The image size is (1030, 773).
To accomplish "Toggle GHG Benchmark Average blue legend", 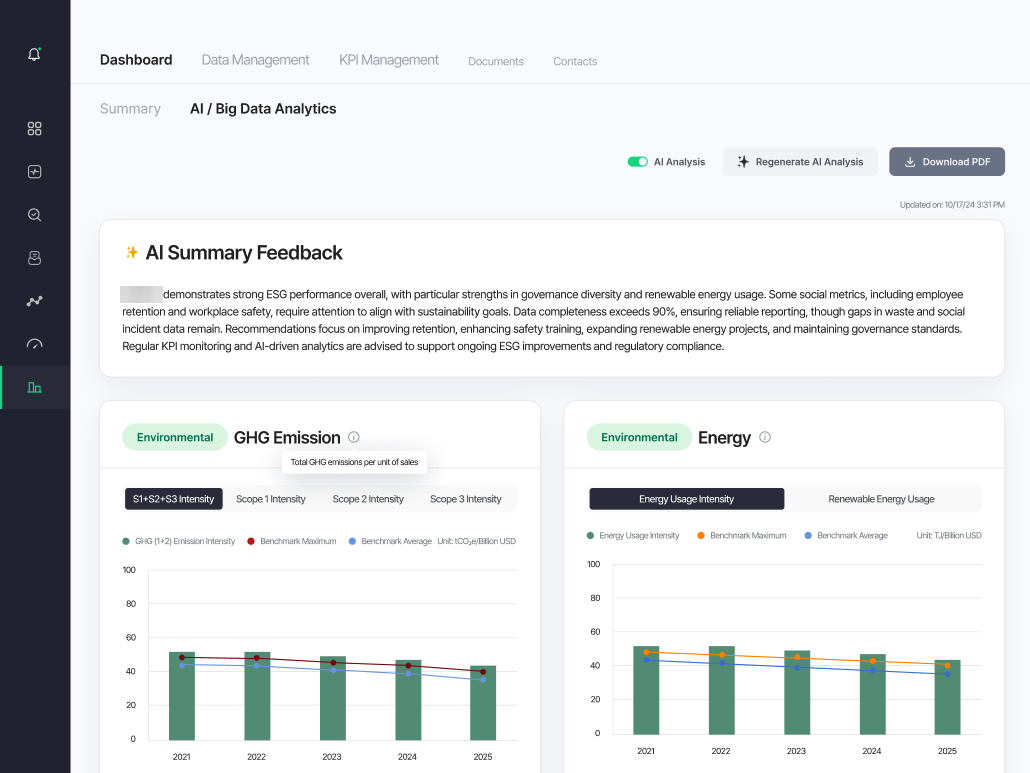I will (390, 541).
